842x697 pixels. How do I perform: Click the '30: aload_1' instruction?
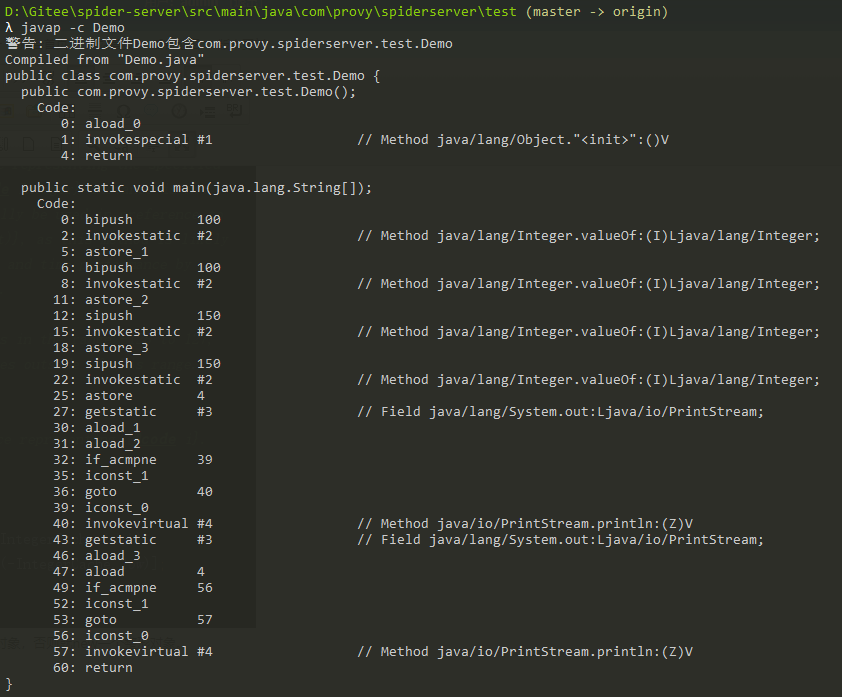97,428
